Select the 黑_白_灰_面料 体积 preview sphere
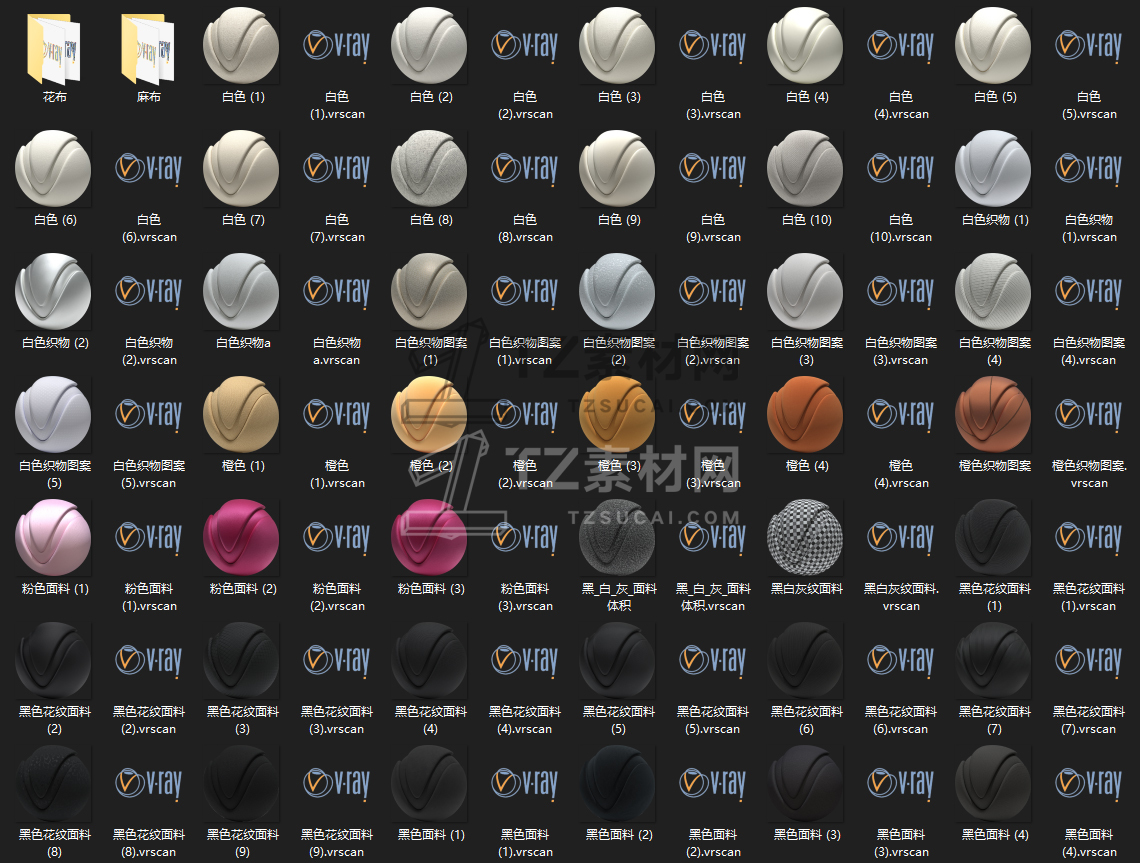 pos(617,537)
